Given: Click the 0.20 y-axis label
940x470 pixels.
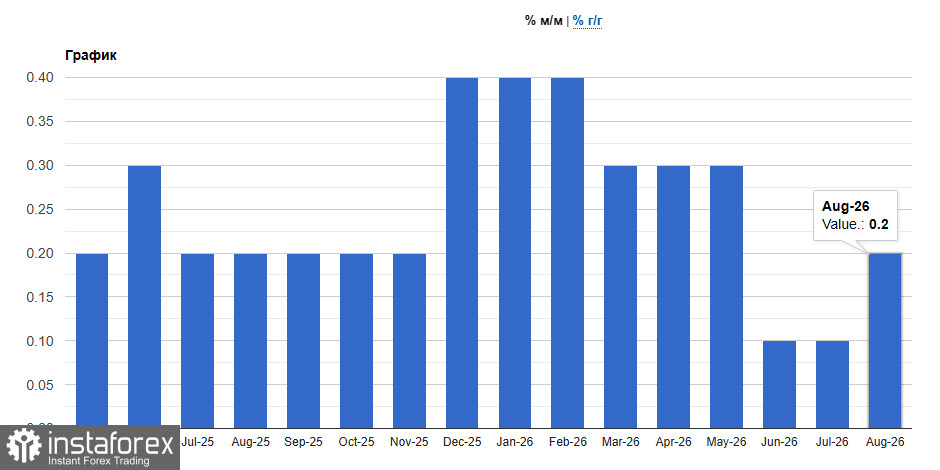Looking at the screenshot, I should click(x=41, y=253).
